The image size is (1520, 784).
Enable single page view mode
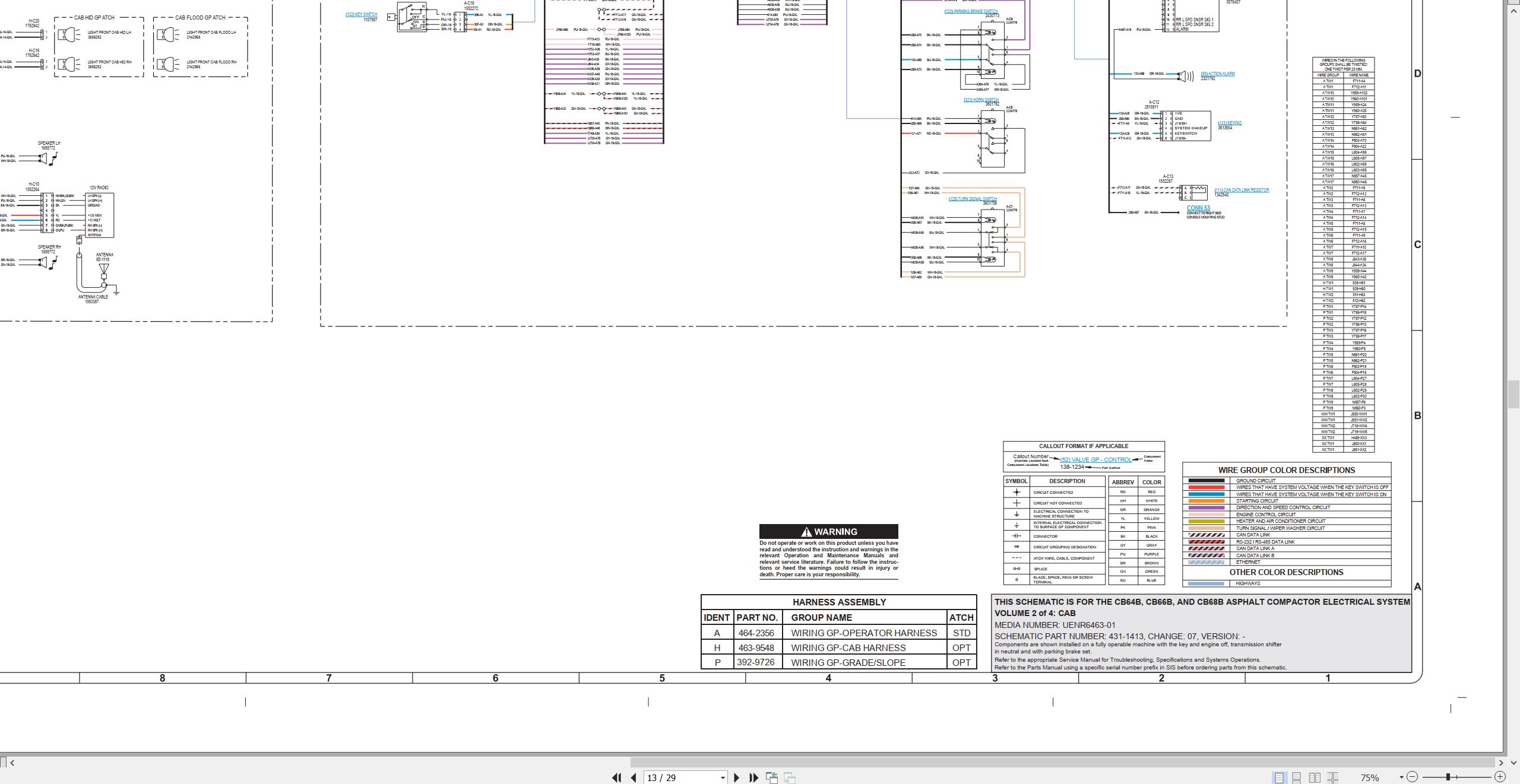(x=1279, y=777)
